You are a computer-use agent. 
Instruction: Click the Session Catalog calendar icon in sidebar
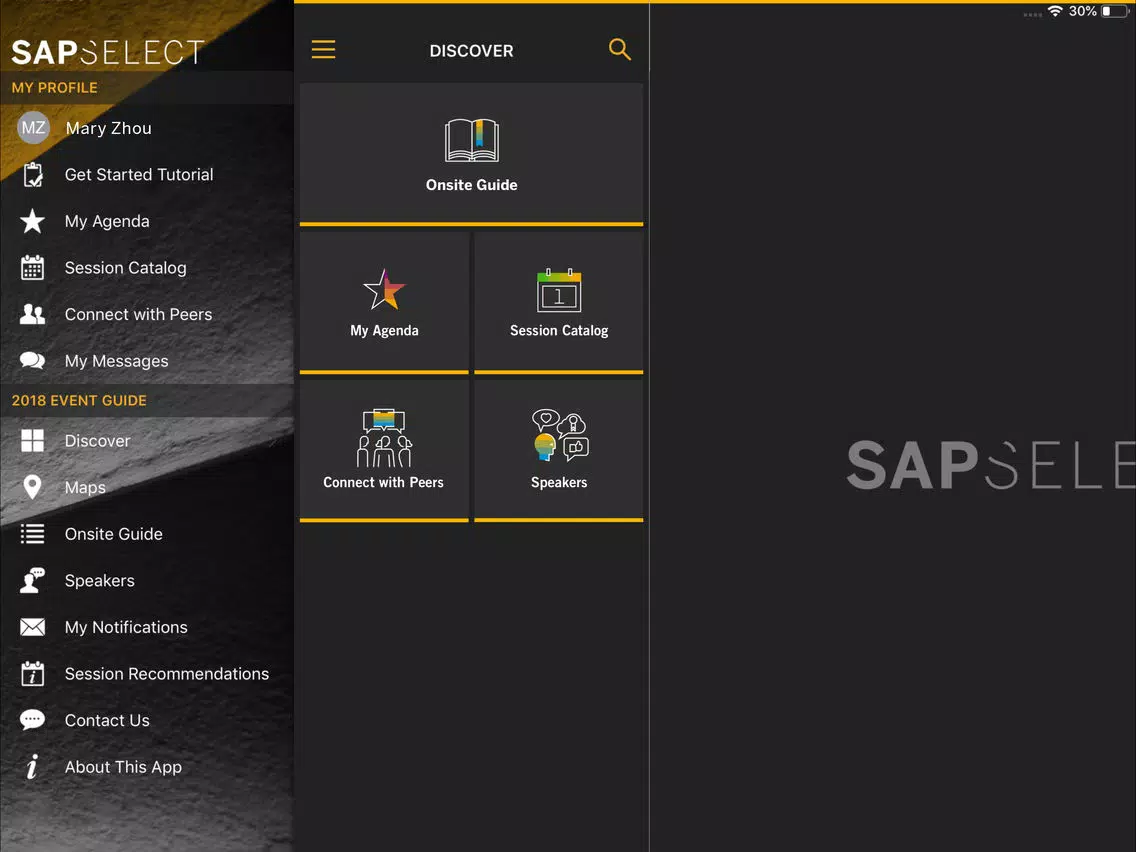point(33,267)
